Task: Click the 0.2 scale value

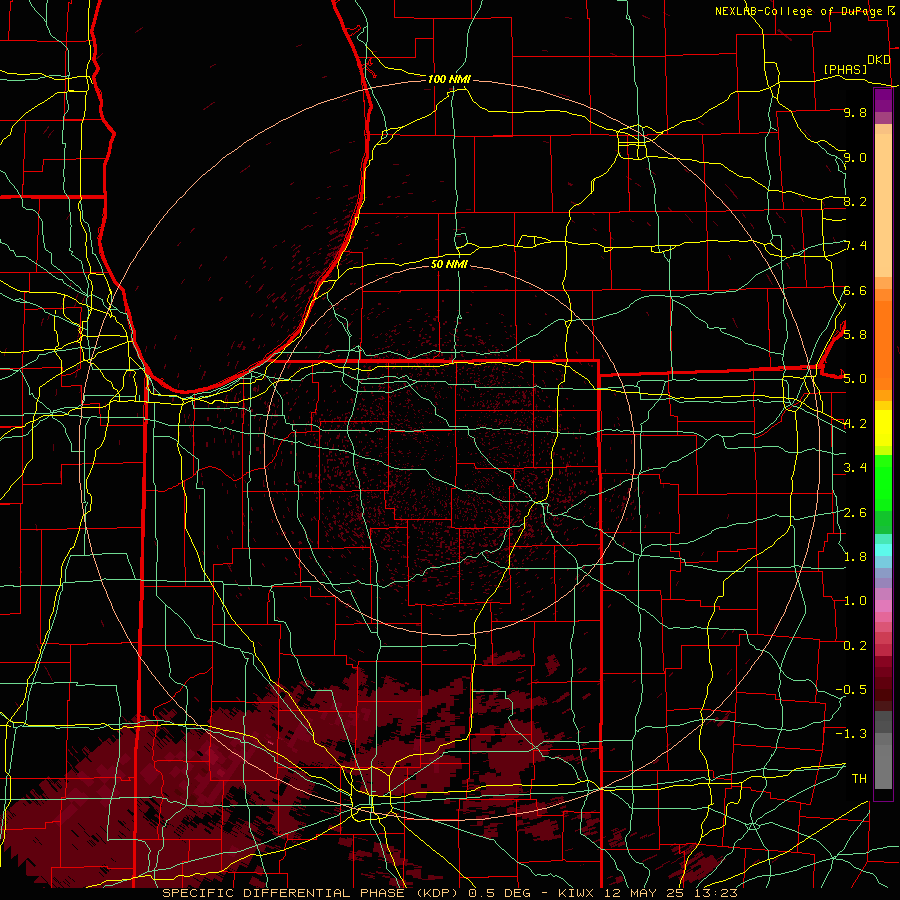Action: [855, 646]
